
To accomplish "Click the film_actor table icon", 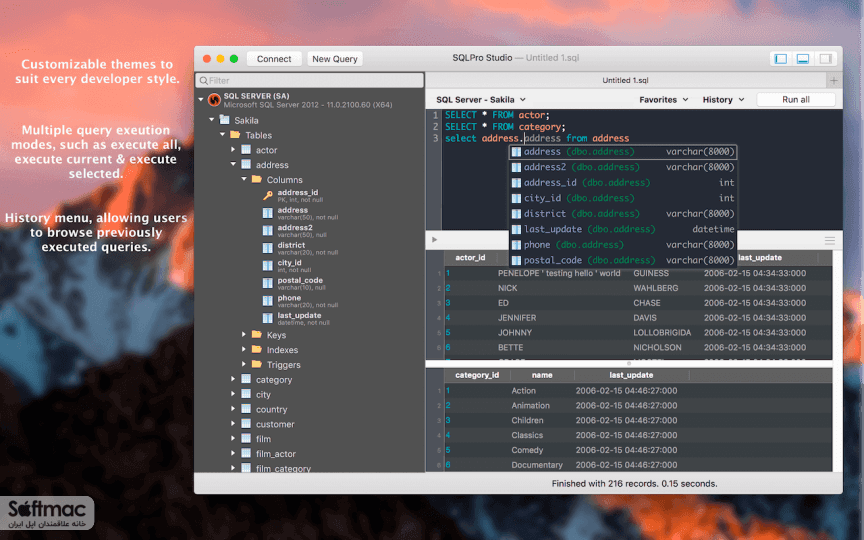I will click(246, 453).
